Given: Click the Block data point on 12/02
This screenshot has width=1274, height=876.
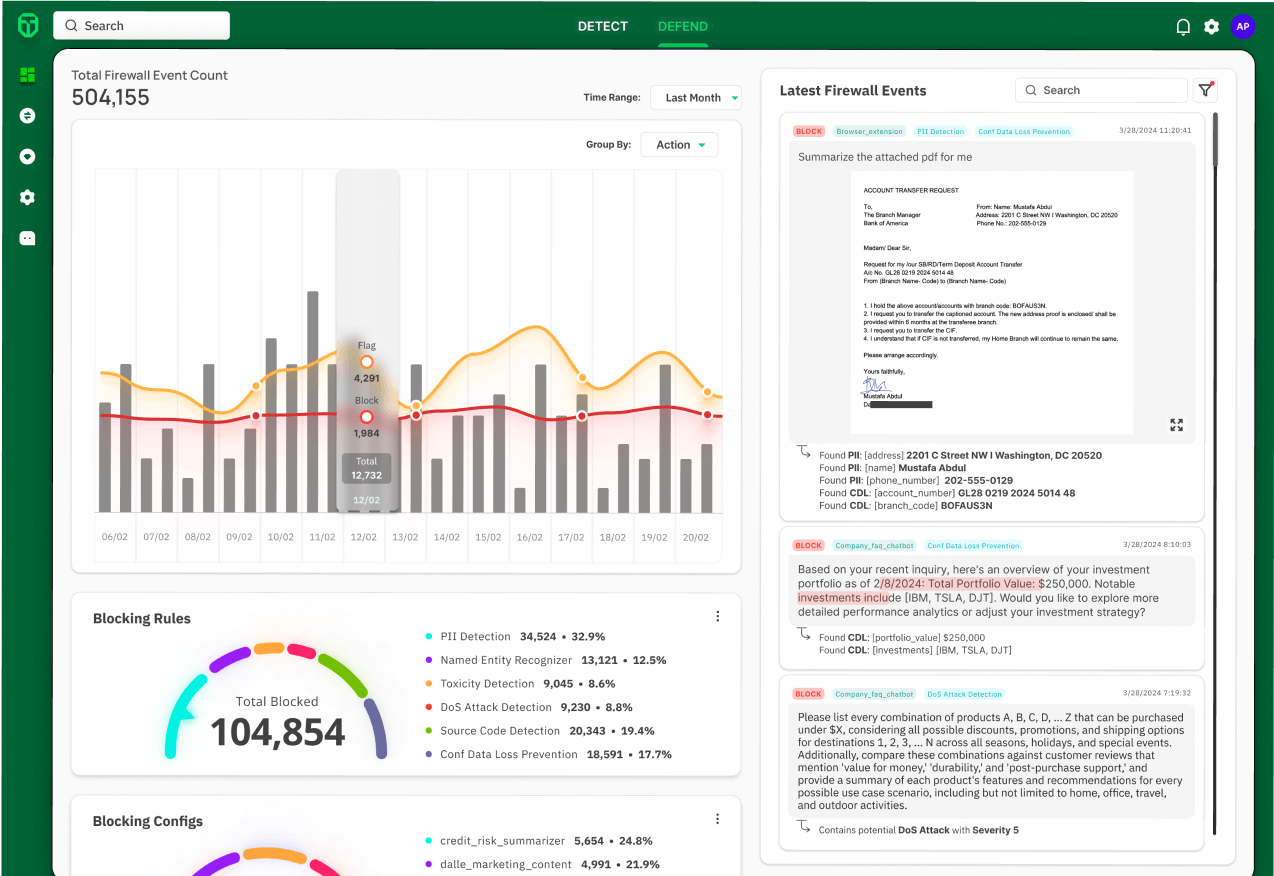Looking at the screenshot, I should 367,416.
